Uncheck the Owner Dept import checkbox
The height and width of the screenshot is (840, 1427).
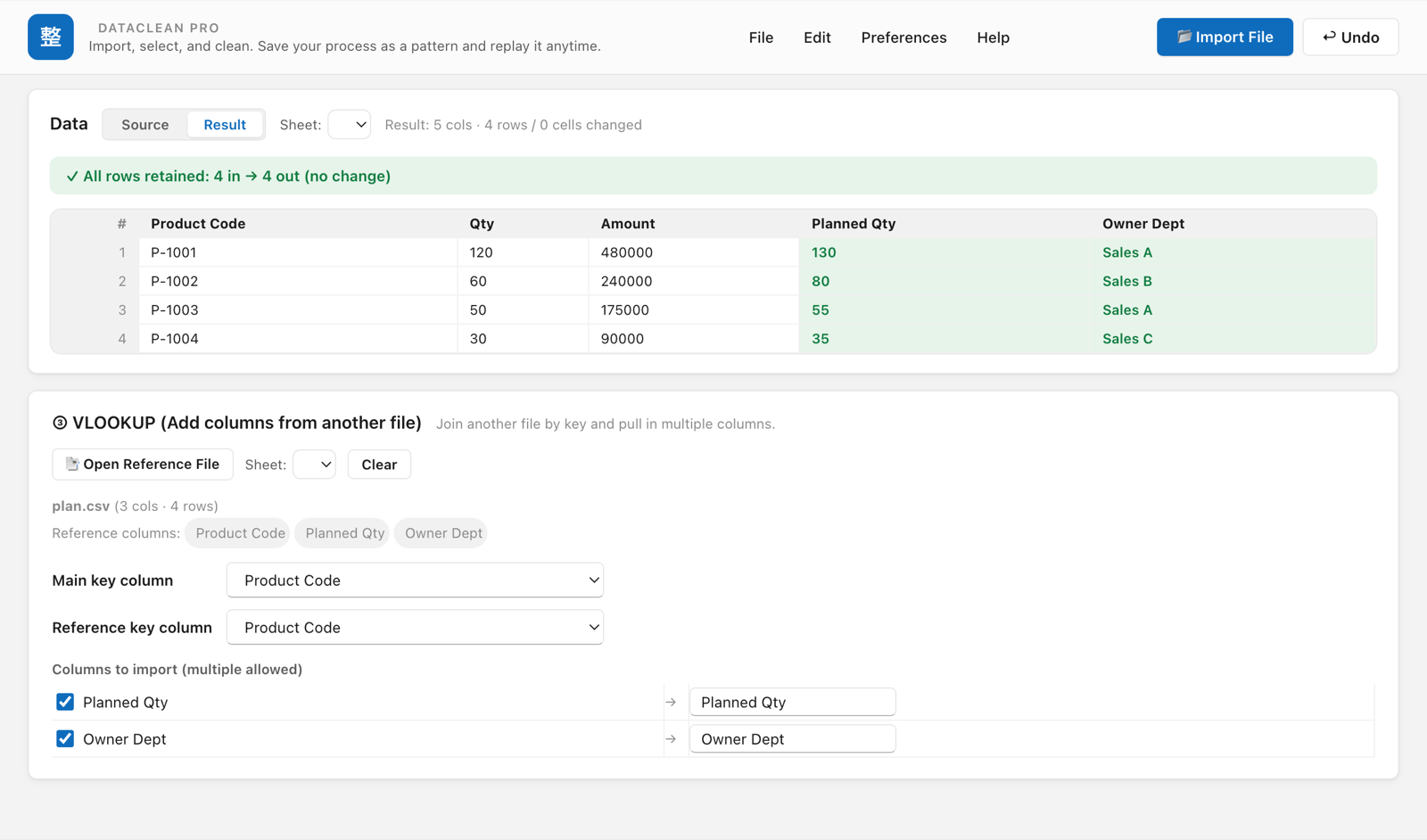click(x=65, y=738)
